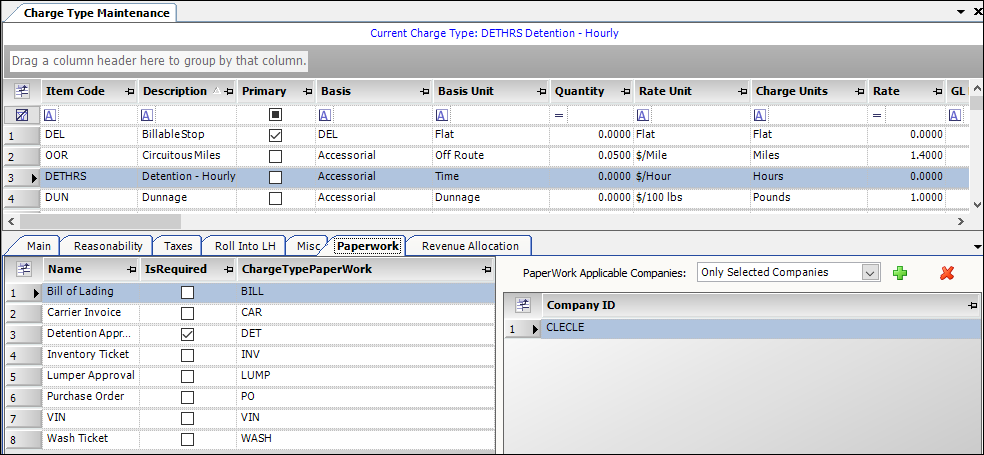The width and height of the screenshot is (984, 455).
Task: Click the Quantity filter operator equals sign
Action: [559, 115]
